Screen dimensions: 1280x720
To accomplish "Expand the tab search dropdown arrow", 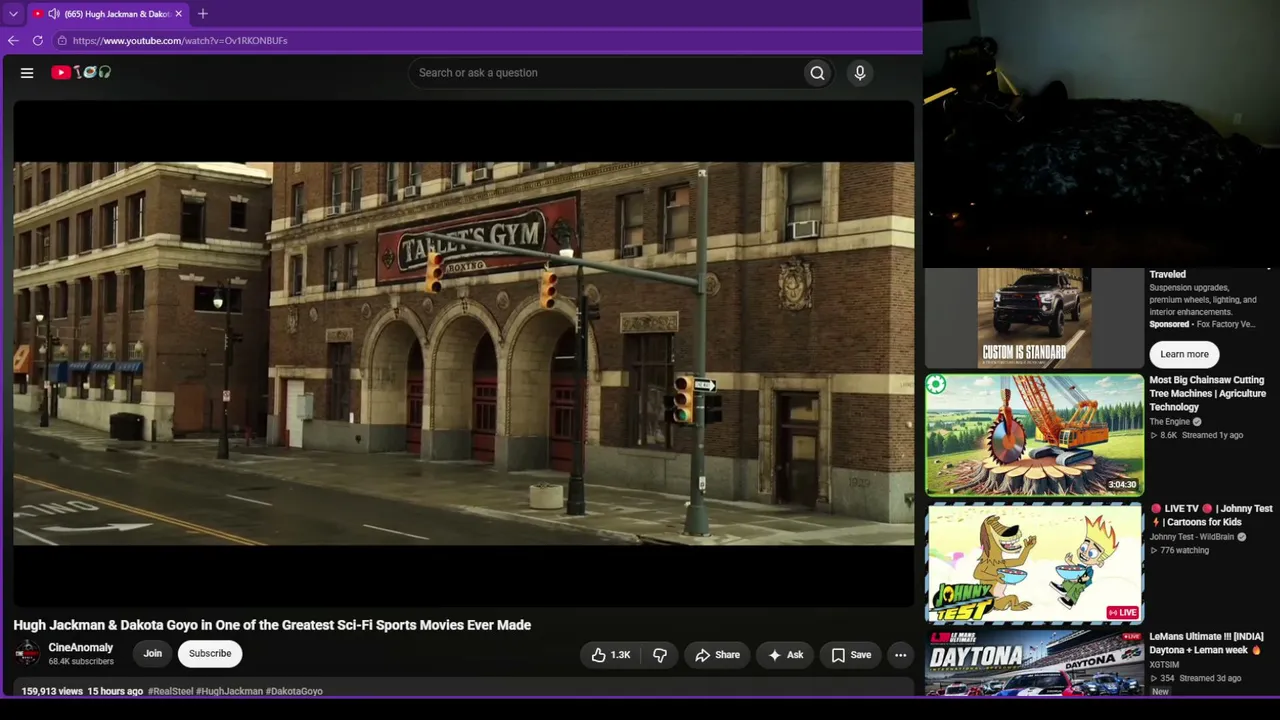I will coord(13,14).
